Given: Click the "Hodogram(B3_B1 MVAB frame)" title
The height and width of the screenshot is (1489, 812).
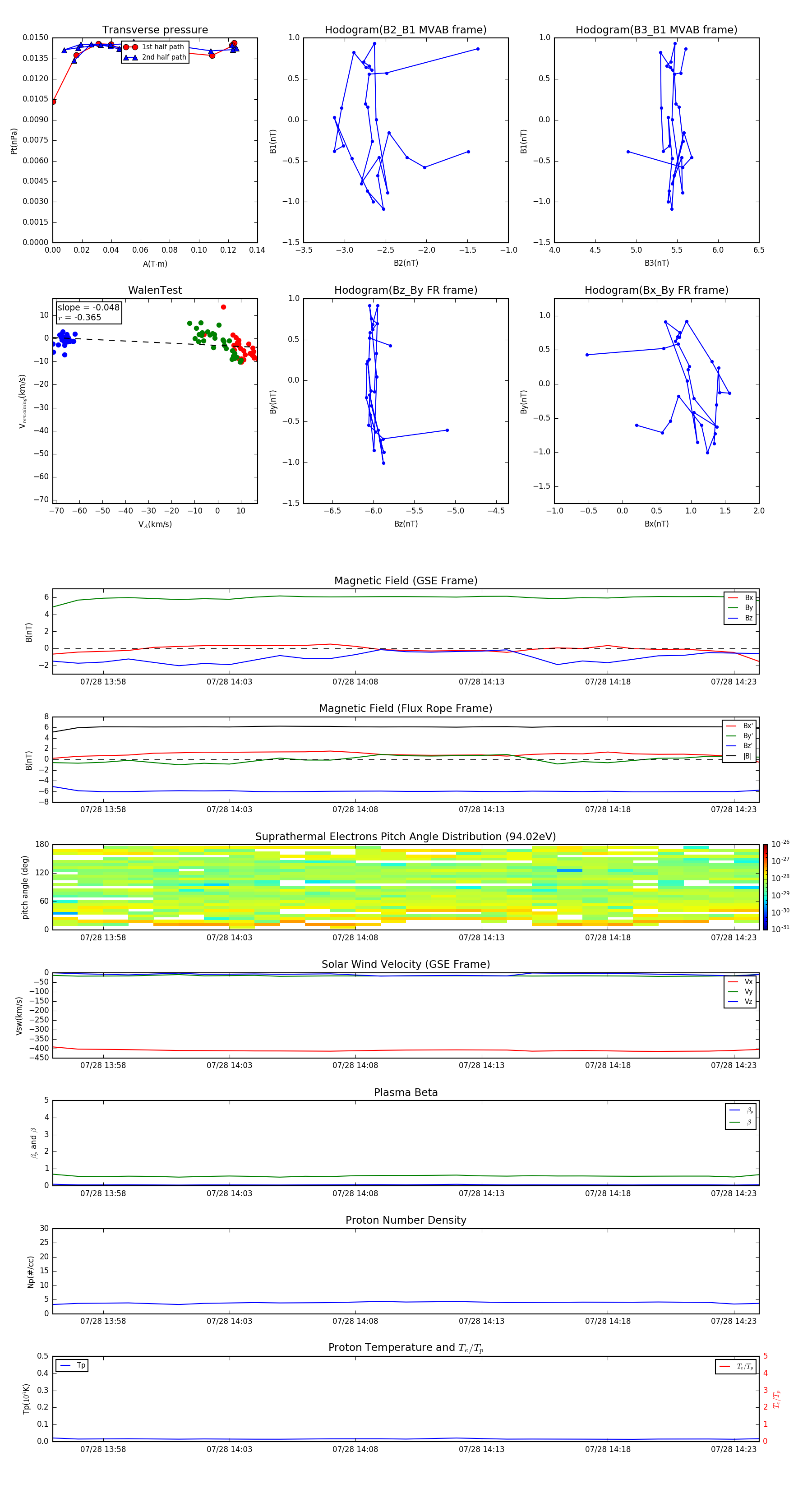Looking at the screenshot, I should click(x=656, y=29).
